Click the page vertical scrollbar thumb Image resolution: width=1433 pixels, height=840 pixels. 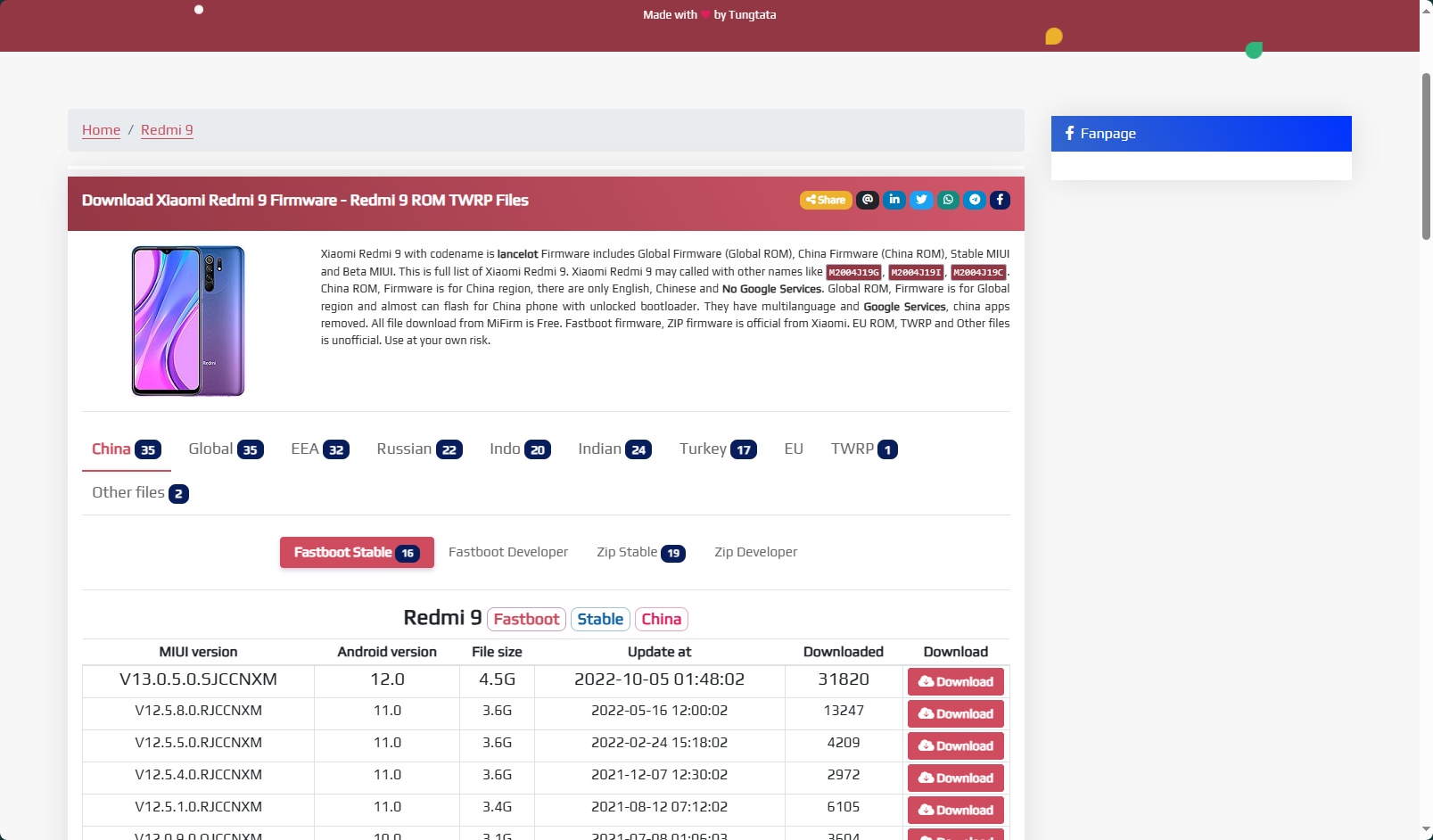[1426, 156]
